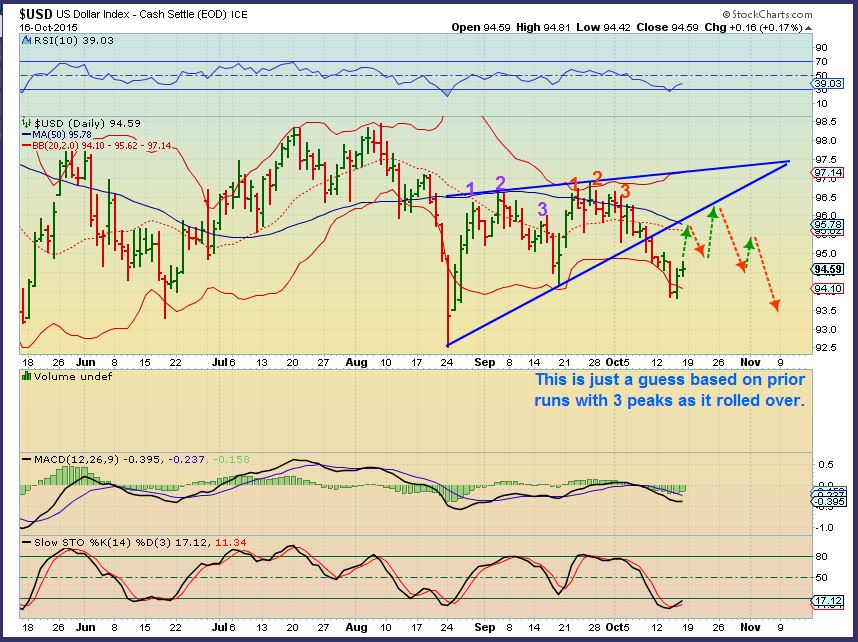Click the 'ICE' exchange label in title
Viewport: 858px width, 642px height.
pyautogui.click(x=239, y=15)
